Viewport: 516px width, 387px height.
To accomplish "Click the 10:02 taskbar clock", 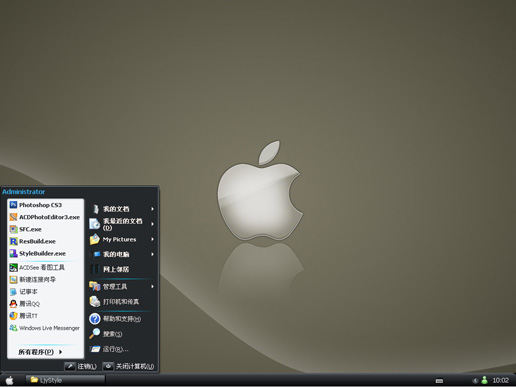I will [x=501, y=380].
